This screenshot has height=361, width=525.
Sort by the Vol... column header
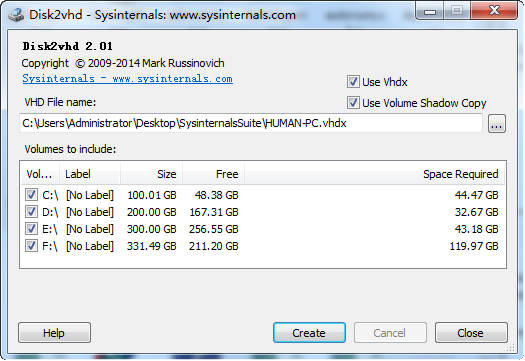[x=40, y=174]
